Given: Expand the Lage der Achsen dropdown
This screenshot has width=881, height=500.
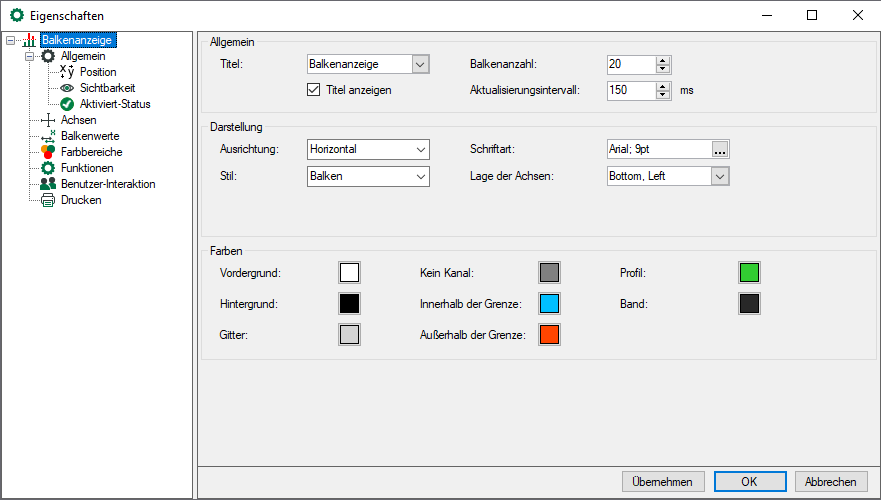Looking at the screenshot, I should pyautogui.click(x=719, y=177).
